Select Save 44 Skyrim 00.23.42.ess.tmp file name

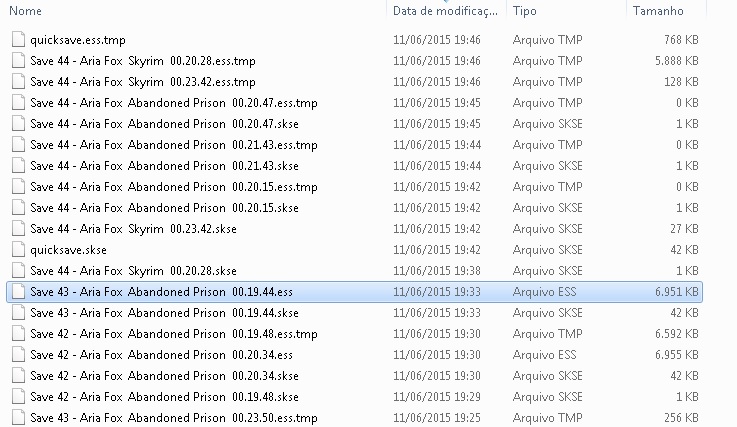[x=143, y=82]
